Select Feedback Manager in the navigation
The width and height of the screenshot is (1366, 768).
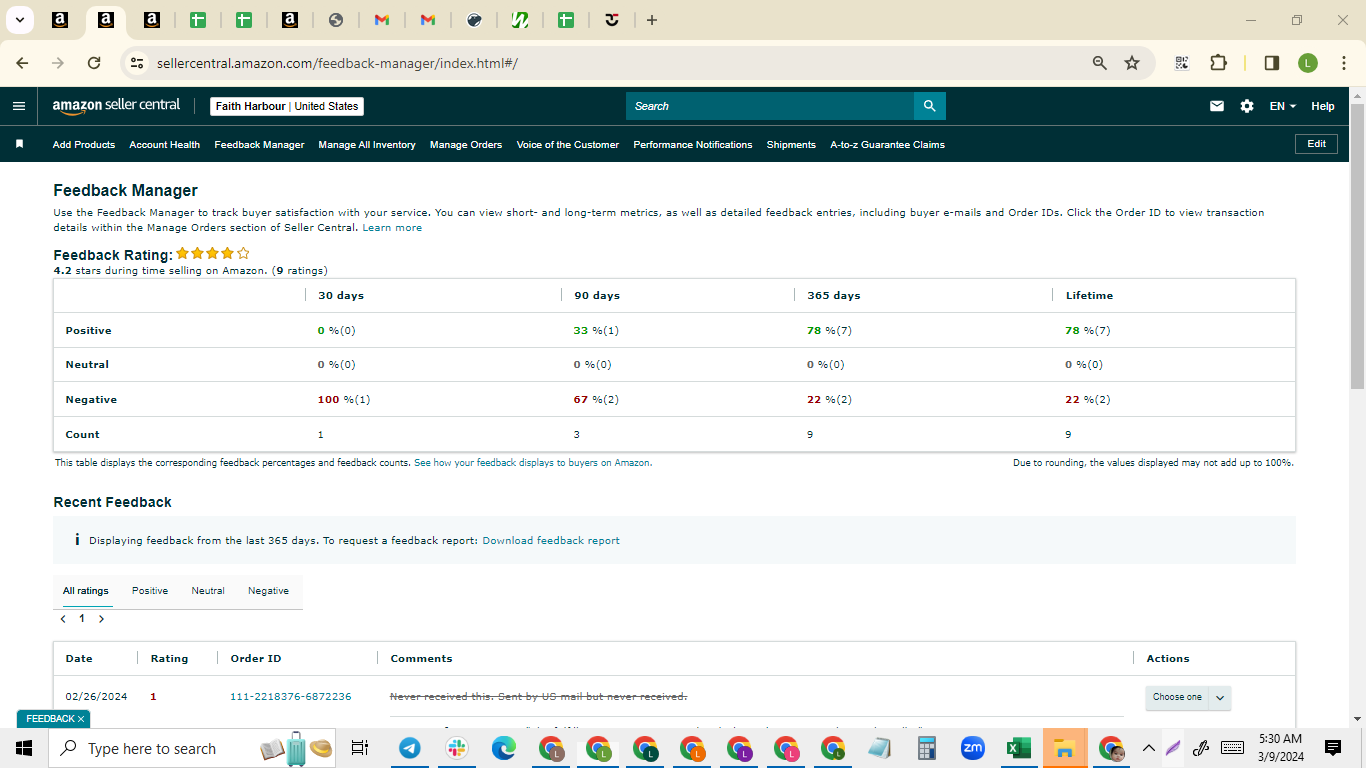pos(259,144)
